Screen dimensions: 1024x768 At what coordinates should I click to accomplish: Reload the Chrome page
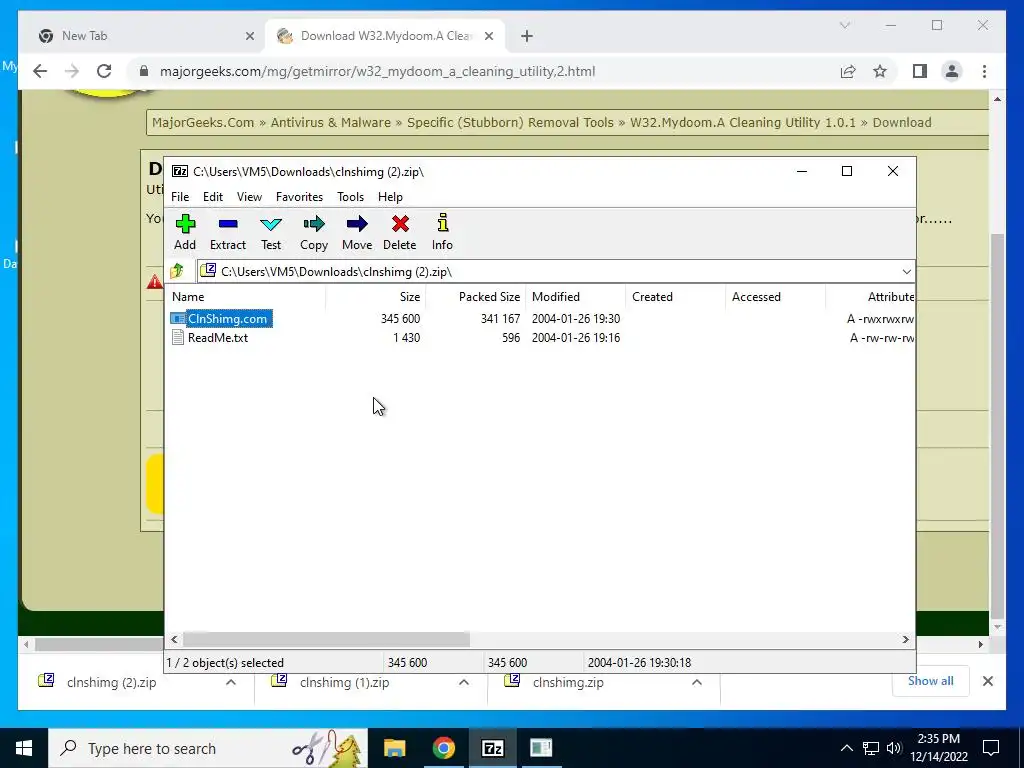[x=104, y=71]
